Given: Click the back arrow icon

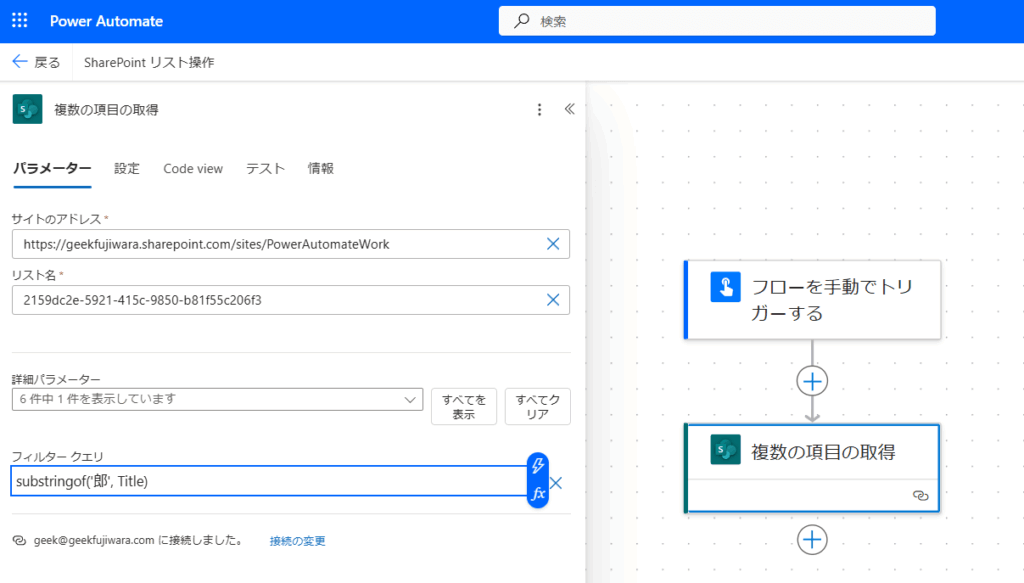Looking at the screenshot, I should point(20,62).
